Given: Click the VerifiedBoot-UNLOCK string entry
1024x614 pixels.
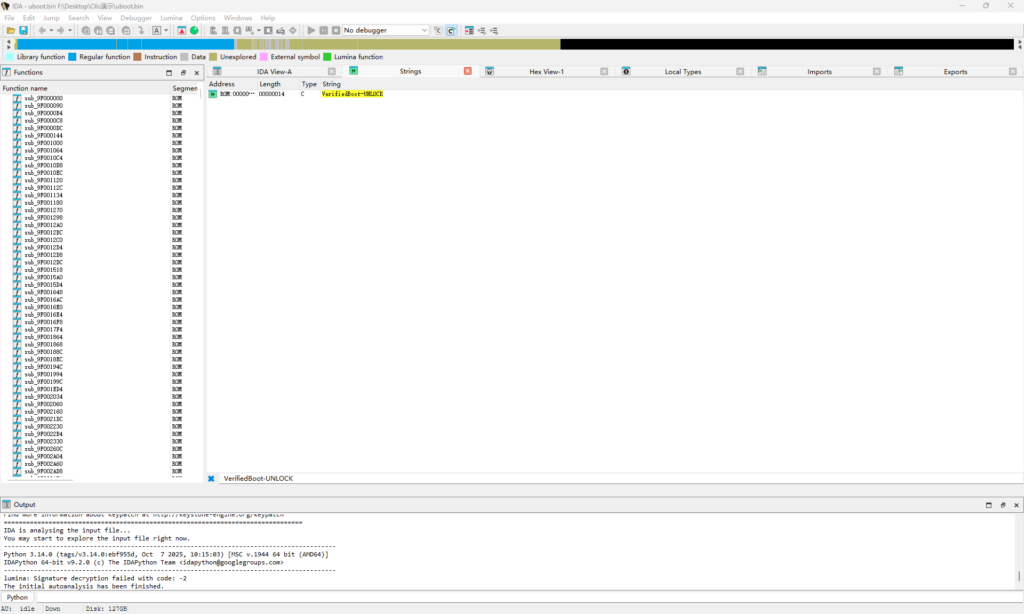Looking at the screenshot, I should (x=352, y=95).
